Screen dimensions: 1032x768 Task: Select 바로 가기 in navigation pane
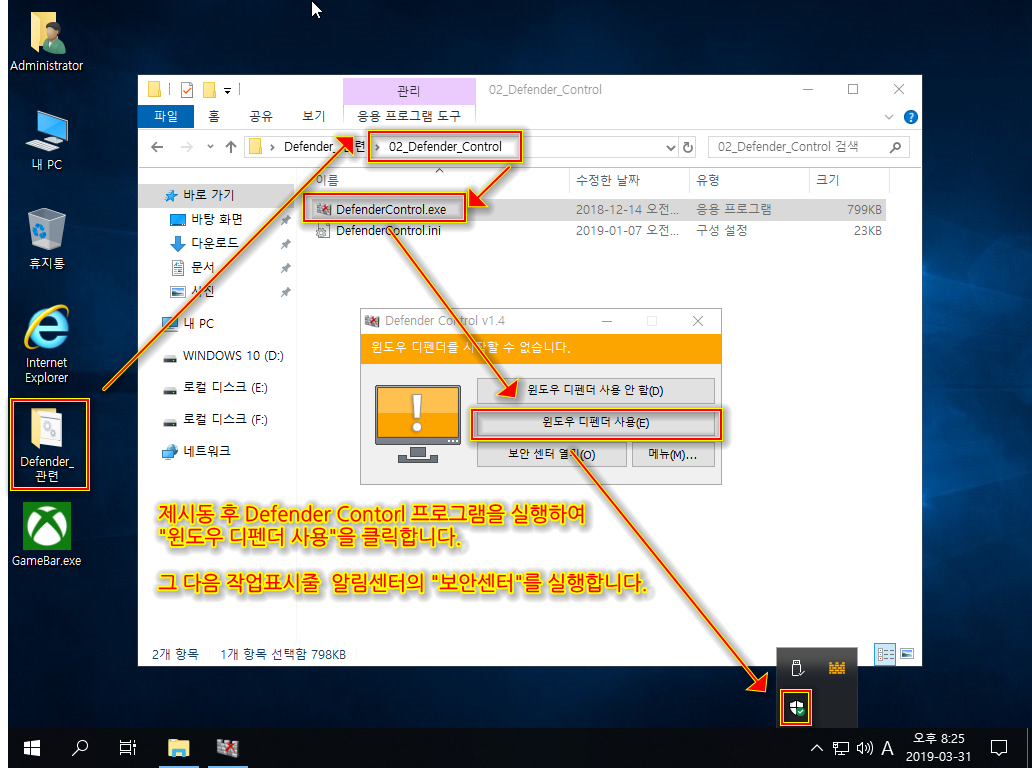[x=216, y=195]
